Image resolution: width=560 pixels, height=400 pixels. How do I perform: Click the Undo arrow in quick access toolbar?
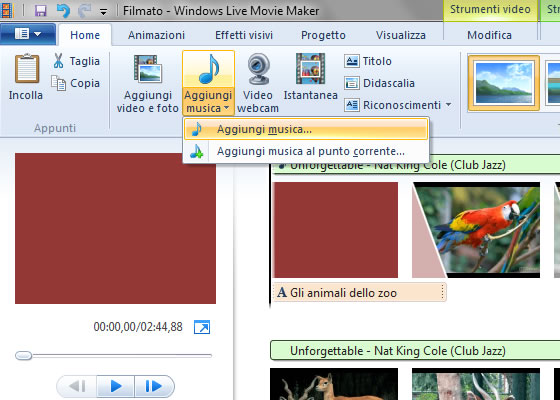63,11
